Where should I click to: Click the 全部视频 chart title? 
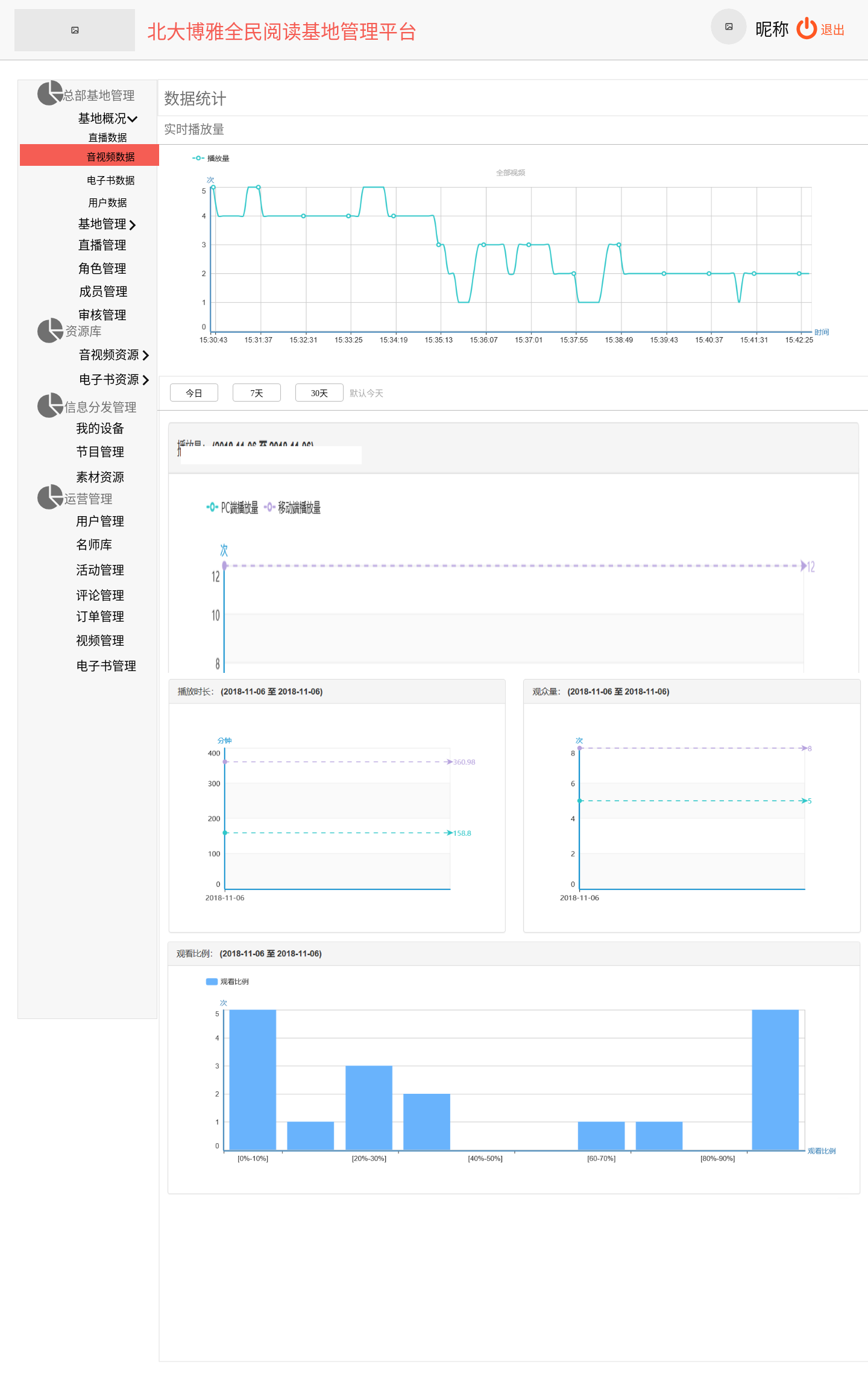point(511,172)
